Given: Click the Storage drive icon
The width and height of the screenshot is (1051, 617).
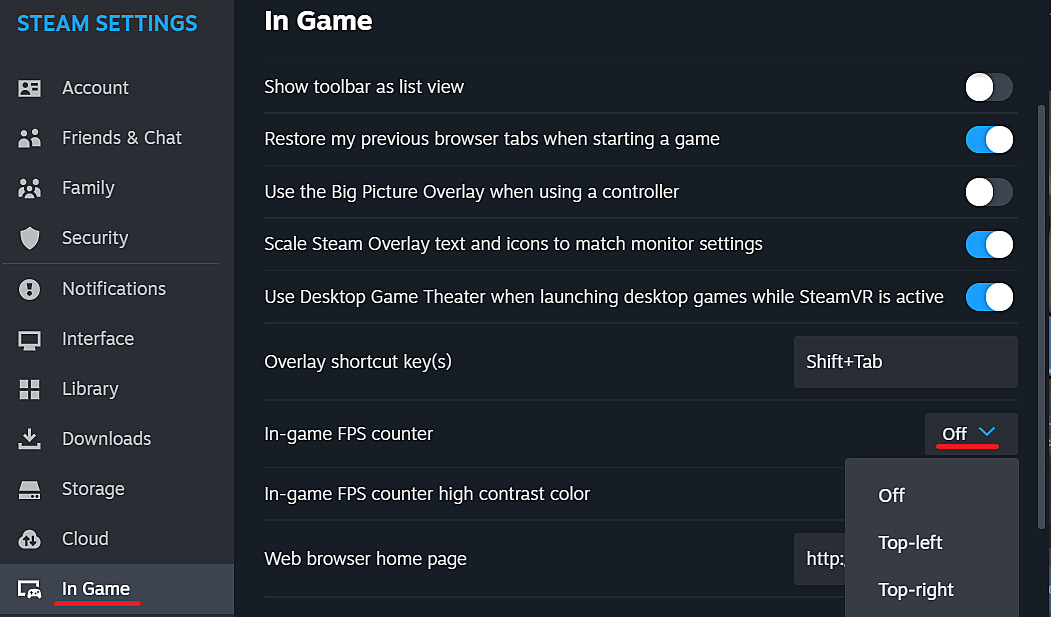Looking at the screenshot, I should coord(30,489).
